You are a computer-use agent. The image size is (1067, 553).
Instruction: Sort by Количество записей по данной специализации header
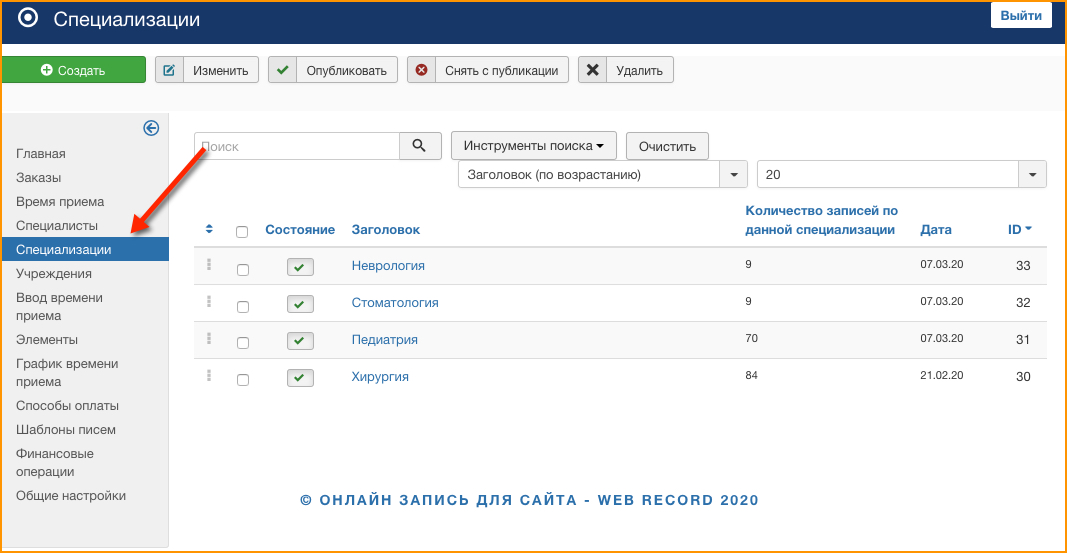[821, 220]
